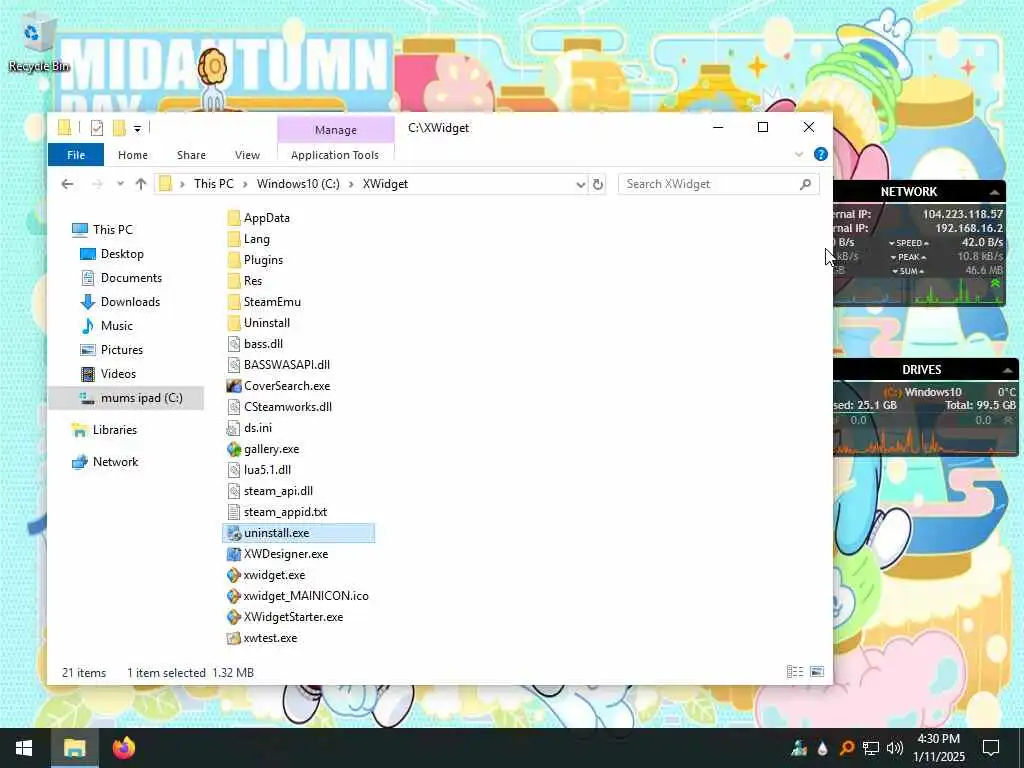This screenshot has height=768, width=1024.
Task: Select XWDesigner.exe in the file list
Action: click(278, 554)
